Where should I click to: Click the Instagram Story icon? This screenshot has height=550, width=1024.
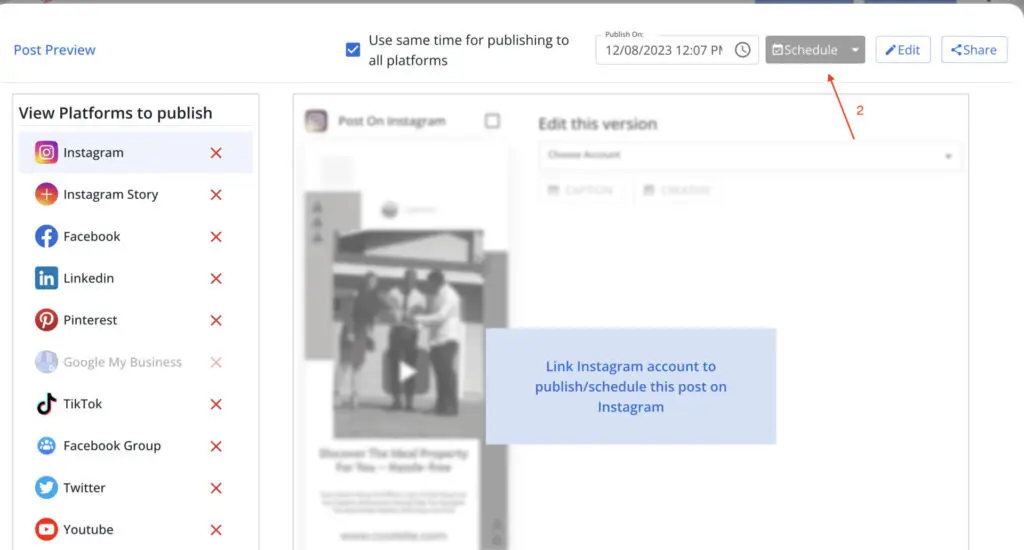tap(46, 195)
